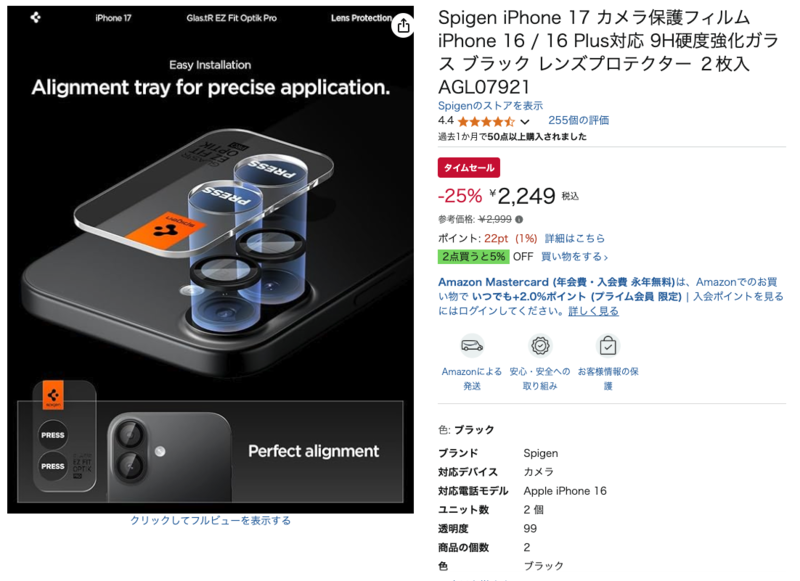Click the 詳細はこちら points link
Image resolution: width=800 pixels, height=581 pixels.
coord(574,238)
